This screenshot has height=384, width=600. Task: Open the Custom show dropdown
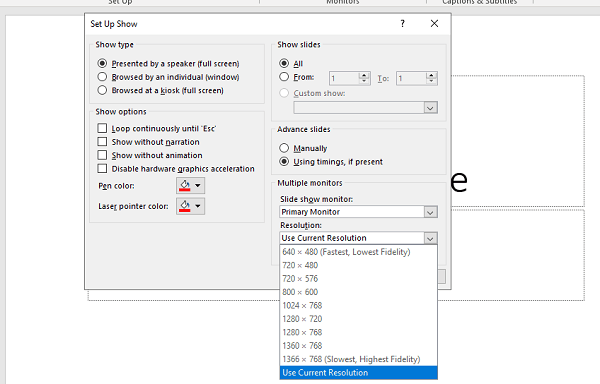pos(430,108)
